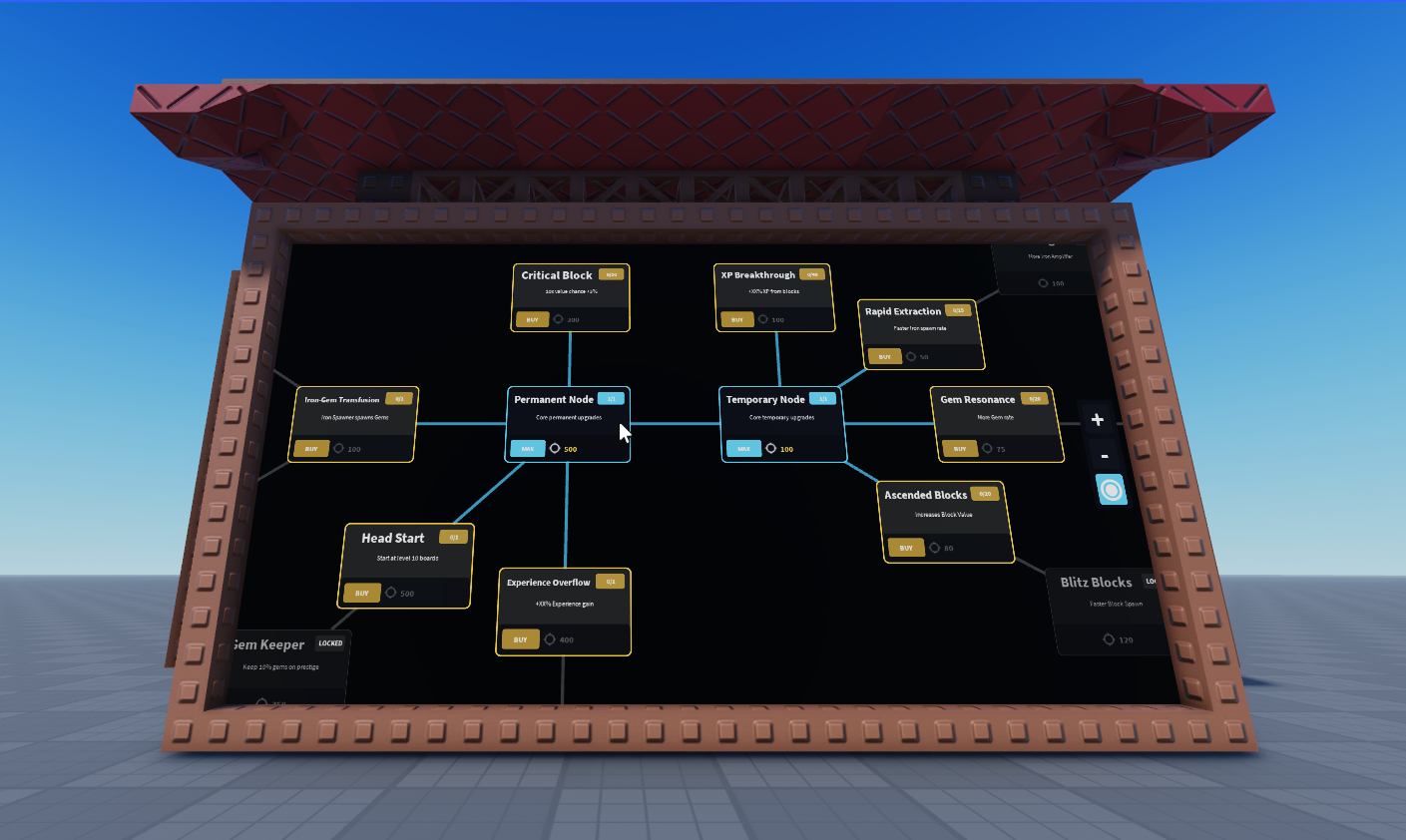Zoom in with the plus icon
Viewport: 1406px width, 840px height.
pos(1097,420)
